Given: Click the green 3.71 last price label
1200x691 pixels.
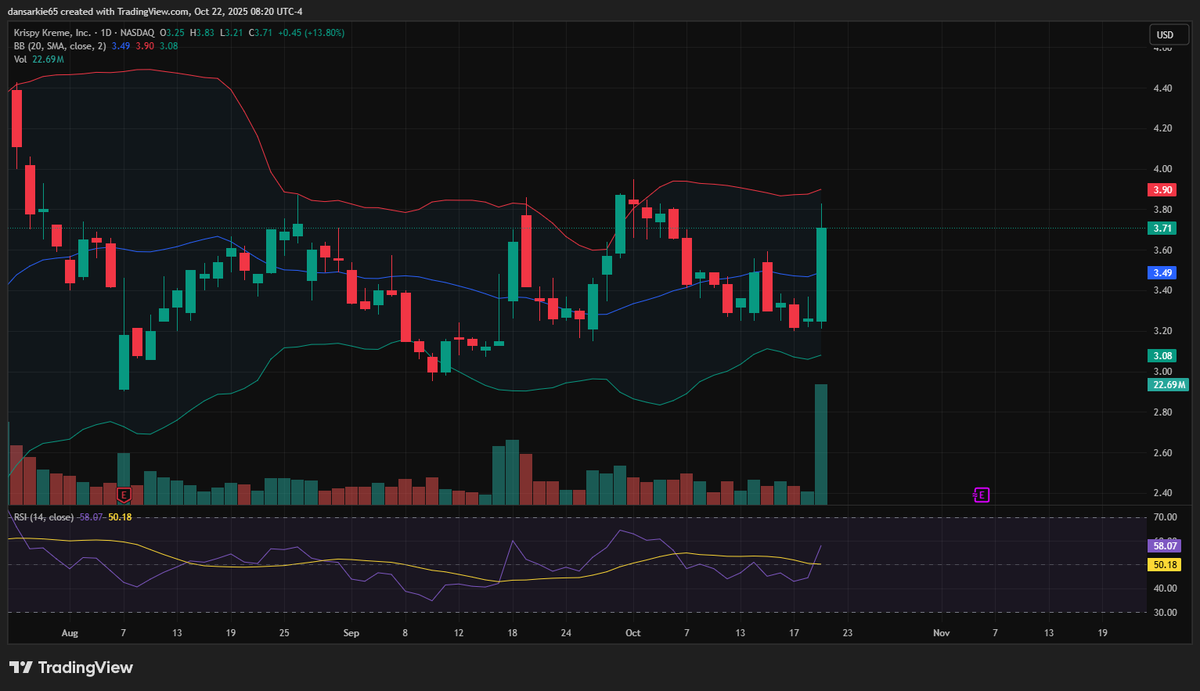Looking at the screenshot, I should (x=1161, y=228).
